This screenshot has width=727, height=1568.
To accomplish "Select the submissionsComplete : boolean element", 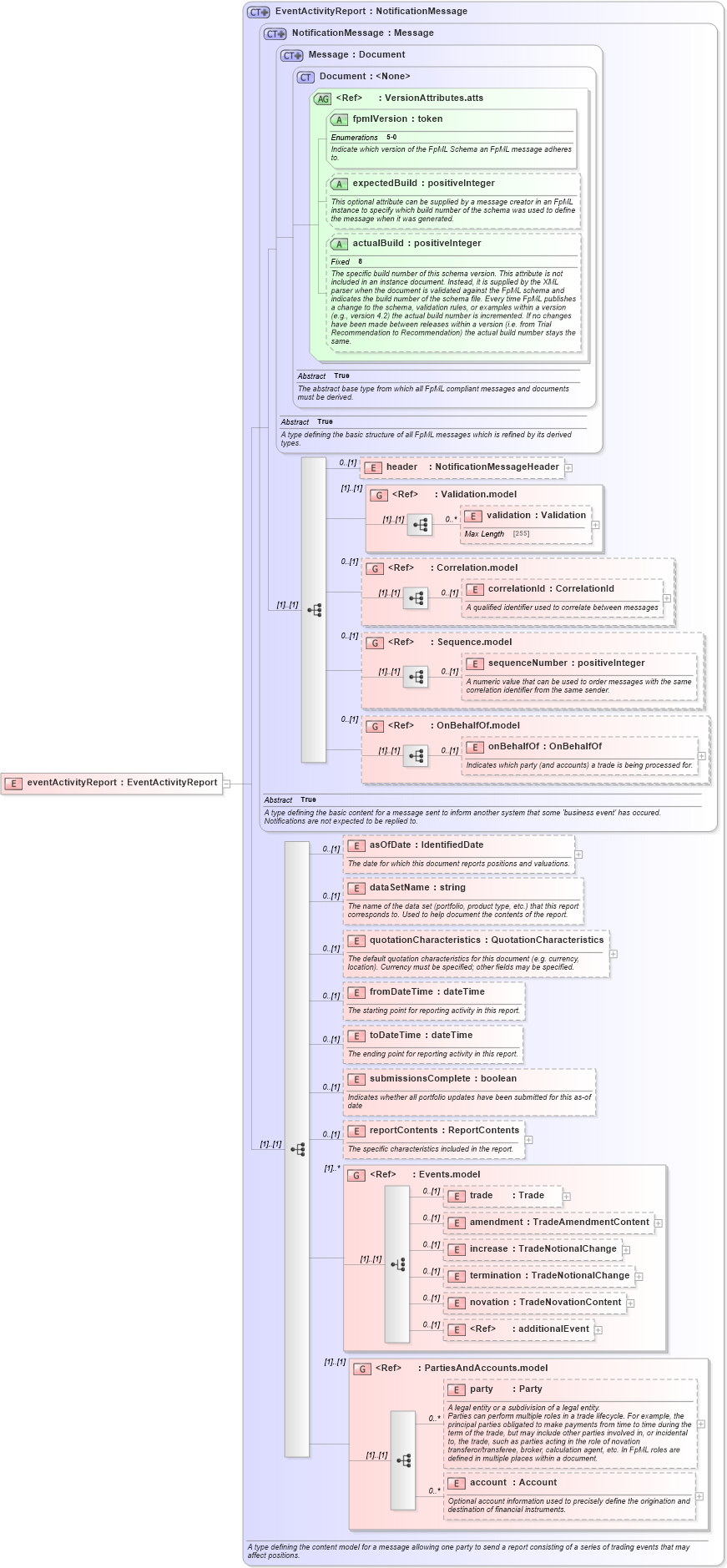I will pos(470,1092).
